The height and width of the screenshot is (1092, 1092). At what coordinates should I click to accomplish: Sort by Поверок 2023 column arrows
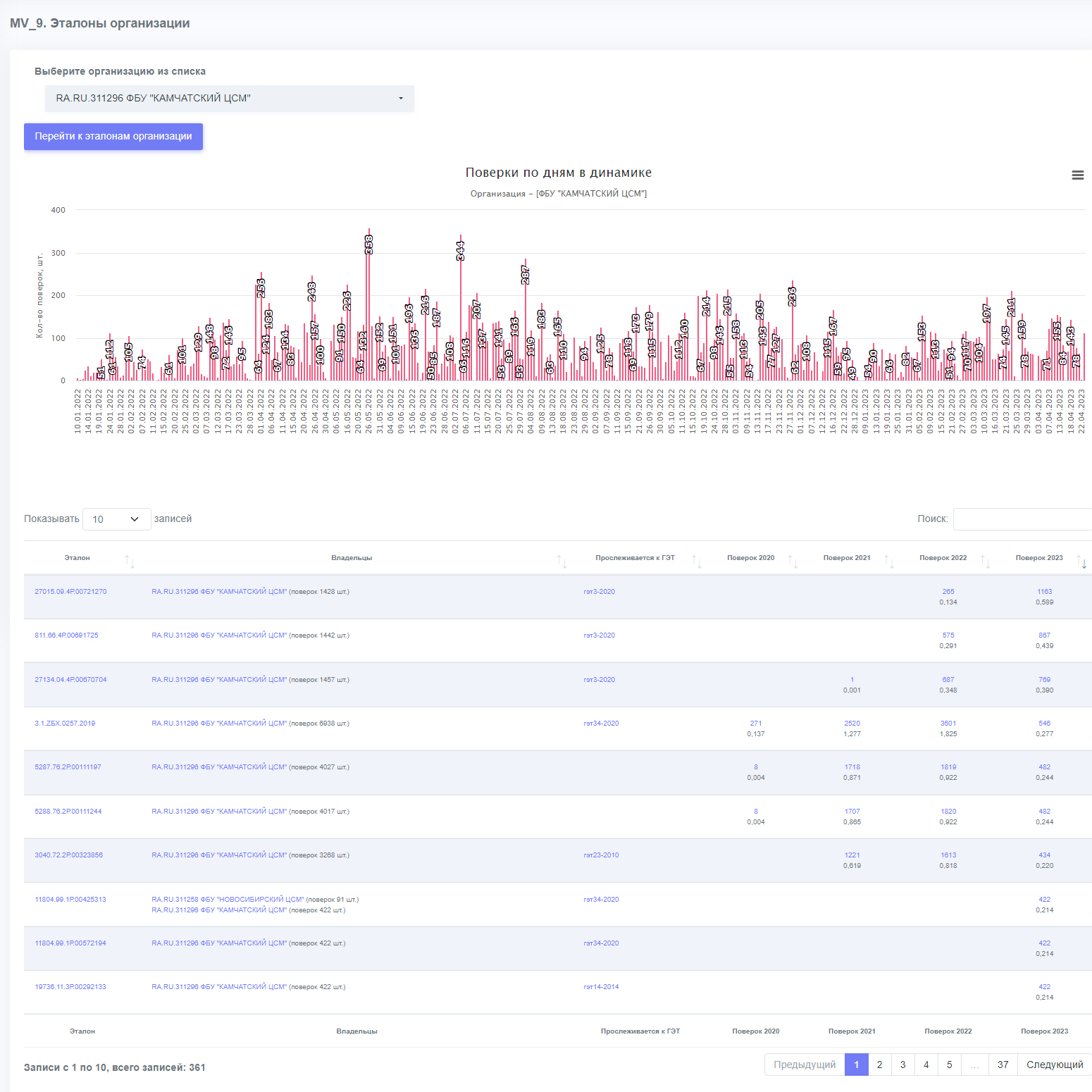(x=1081, y=561)
